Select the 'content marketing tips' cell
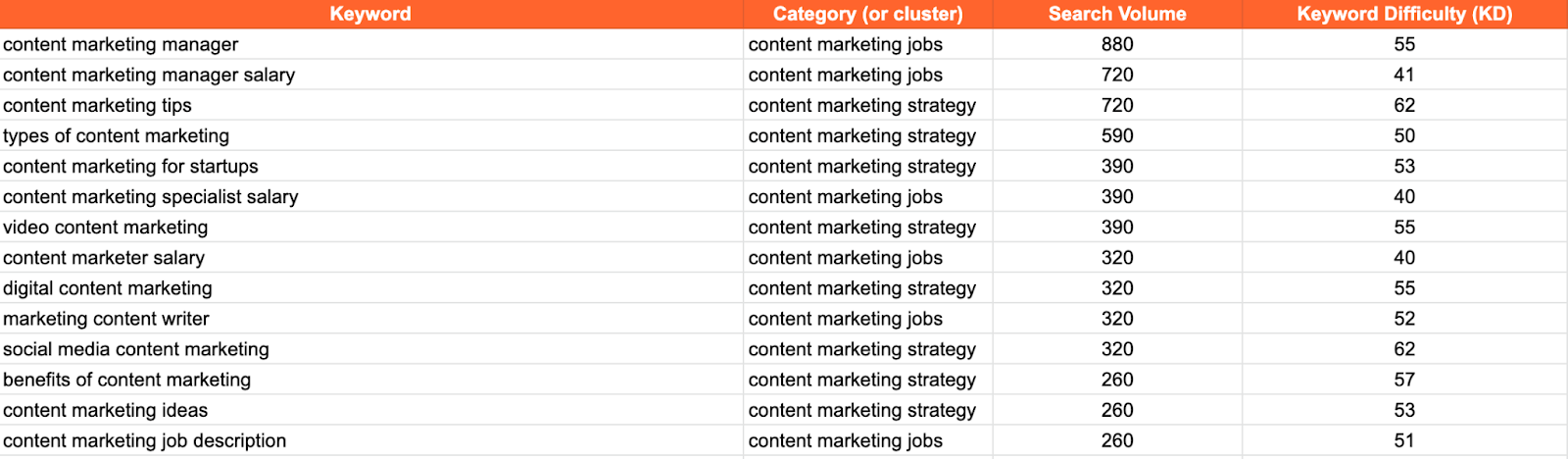1568x459 pixels. (371, 105)
